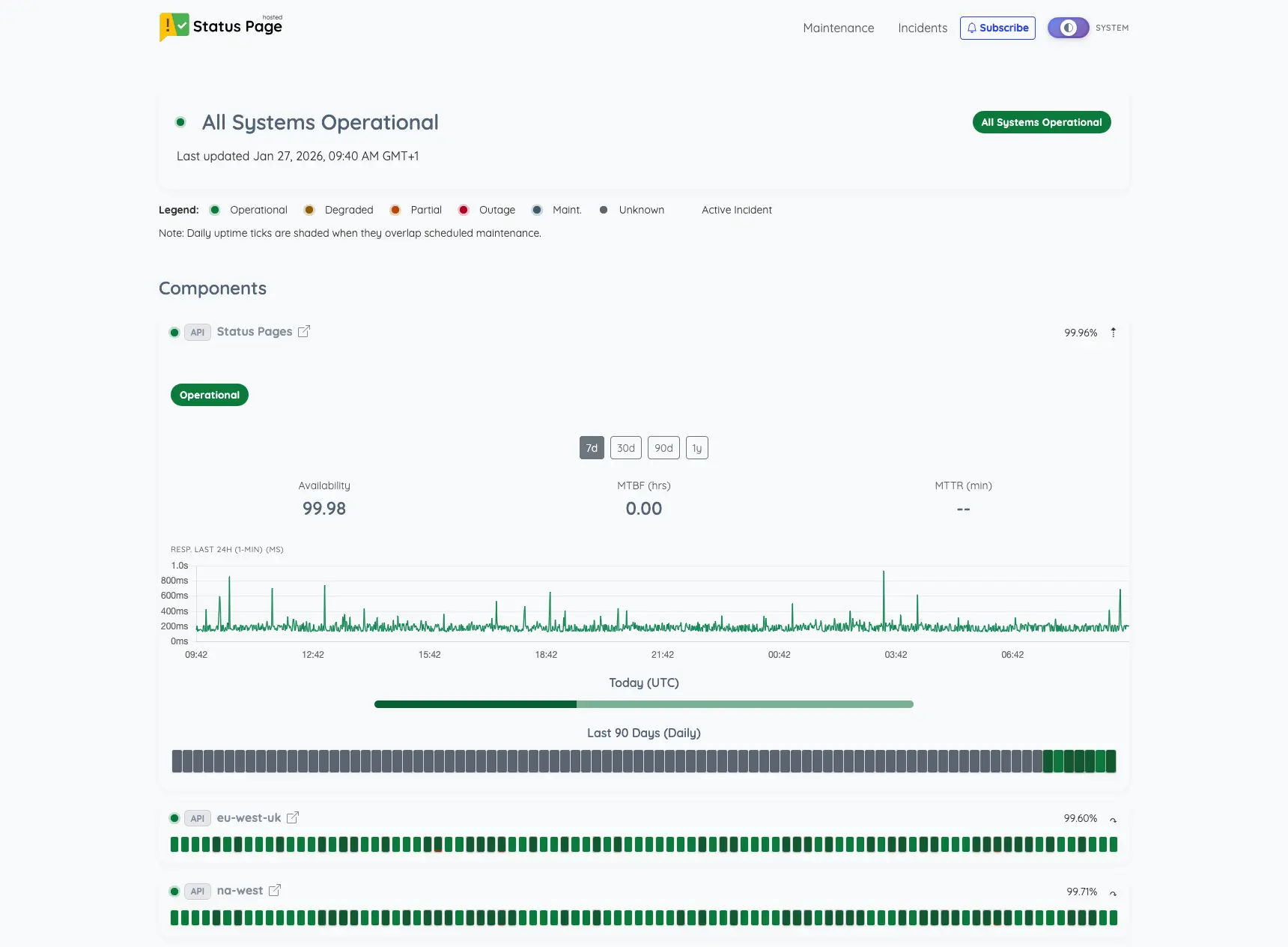
Task: Open eu-west-uk external link icon
Action: click(293, 818)
